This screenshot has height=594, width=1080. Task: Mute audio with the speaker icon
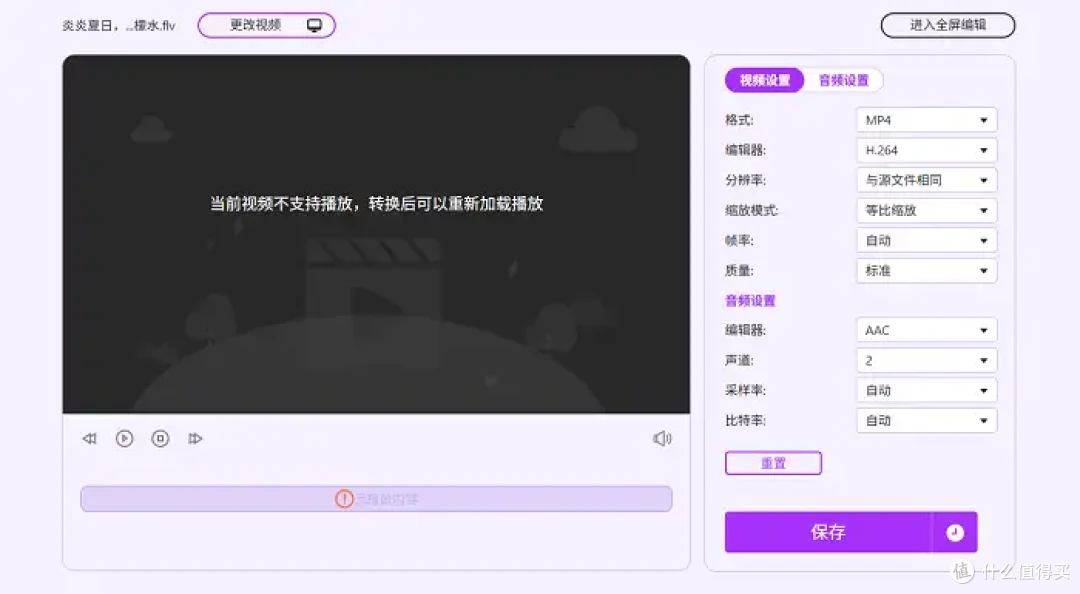(x=662, y=438)
